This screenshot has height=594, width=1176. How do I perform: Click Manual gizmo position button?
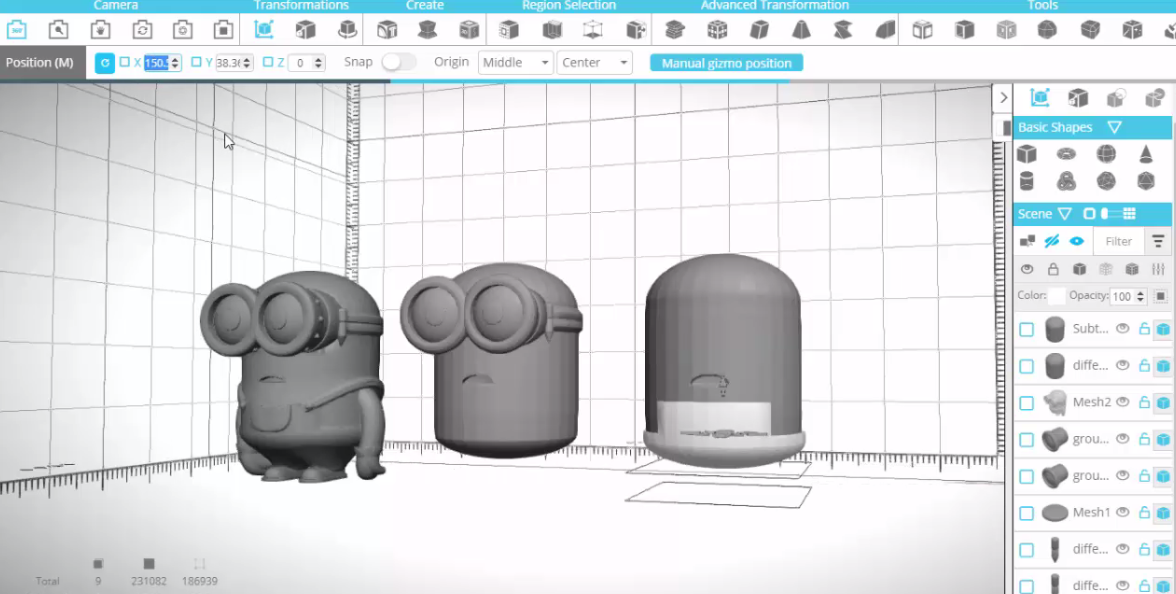click(726, 63)
